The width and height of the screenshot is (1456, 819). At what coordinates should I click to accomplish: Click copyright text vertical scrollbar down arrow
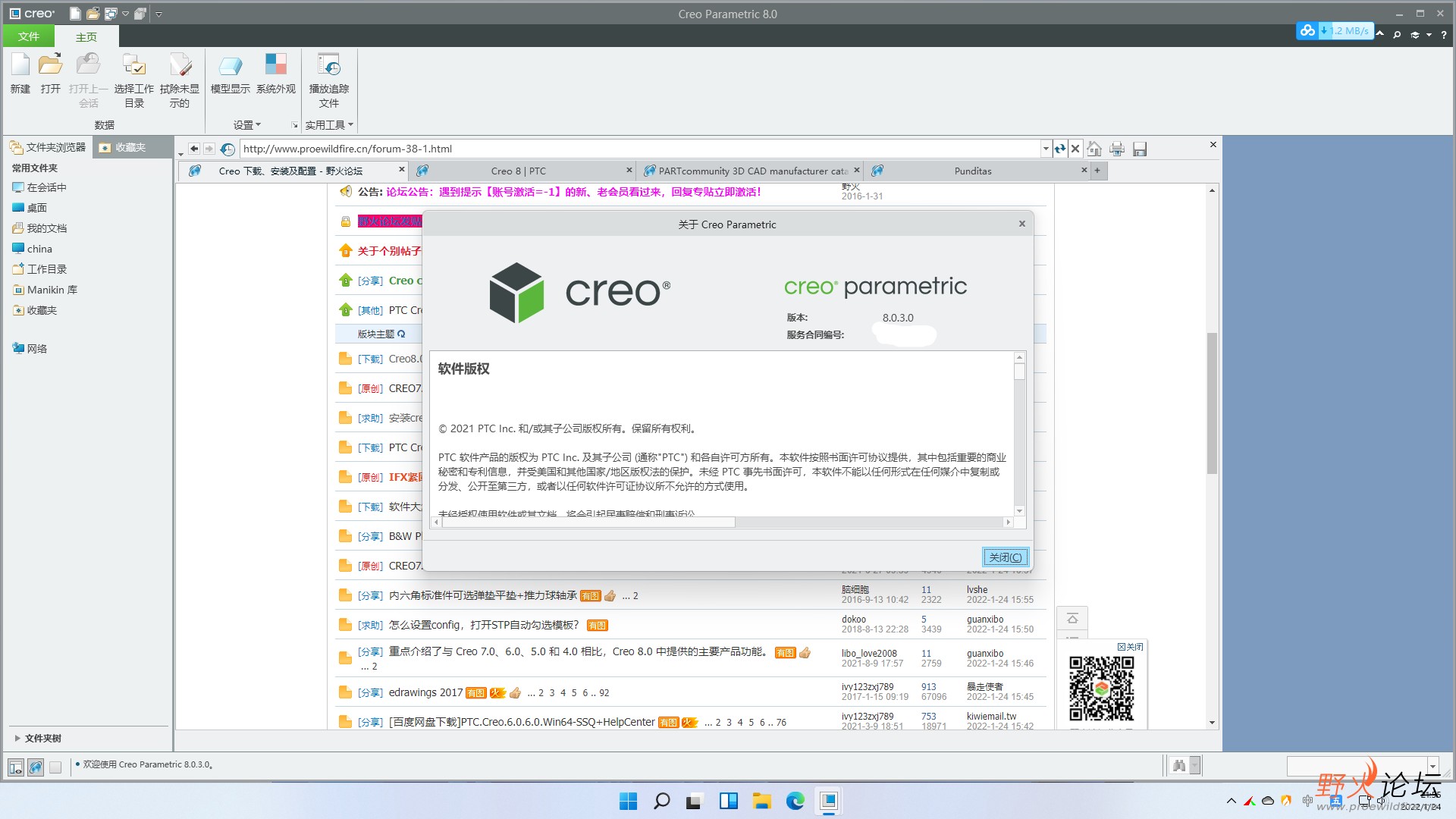tap(1019, 511)
